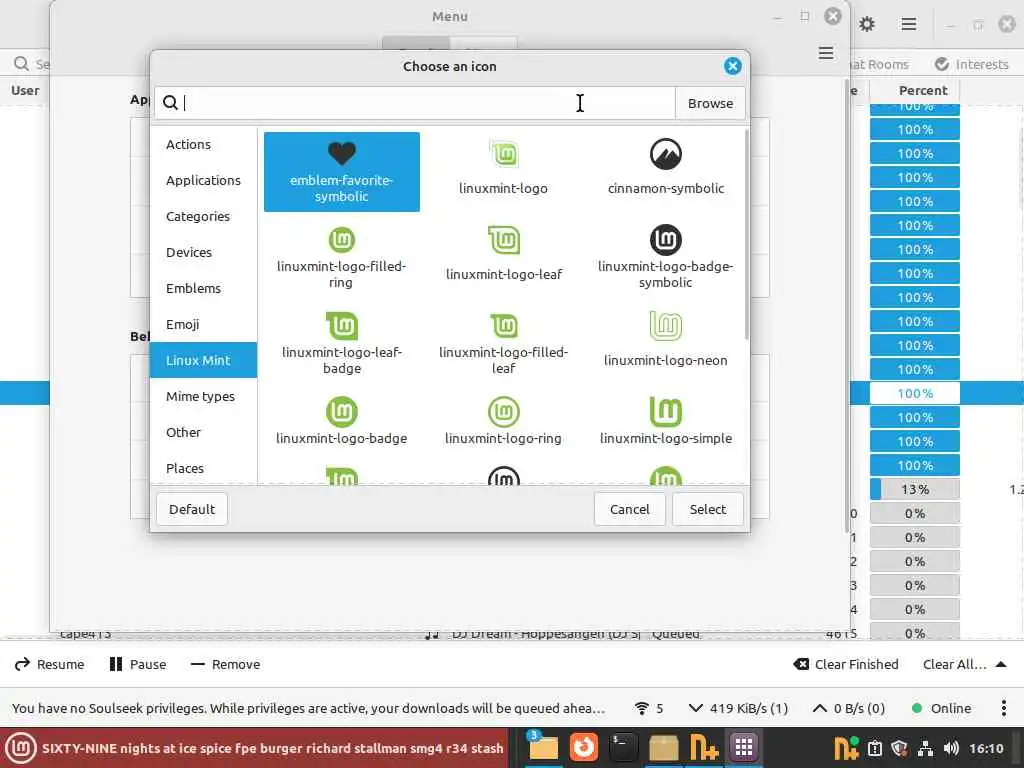Open the terminal taskbar icon
1024x768 pixels.
click(x=622, y=747)
